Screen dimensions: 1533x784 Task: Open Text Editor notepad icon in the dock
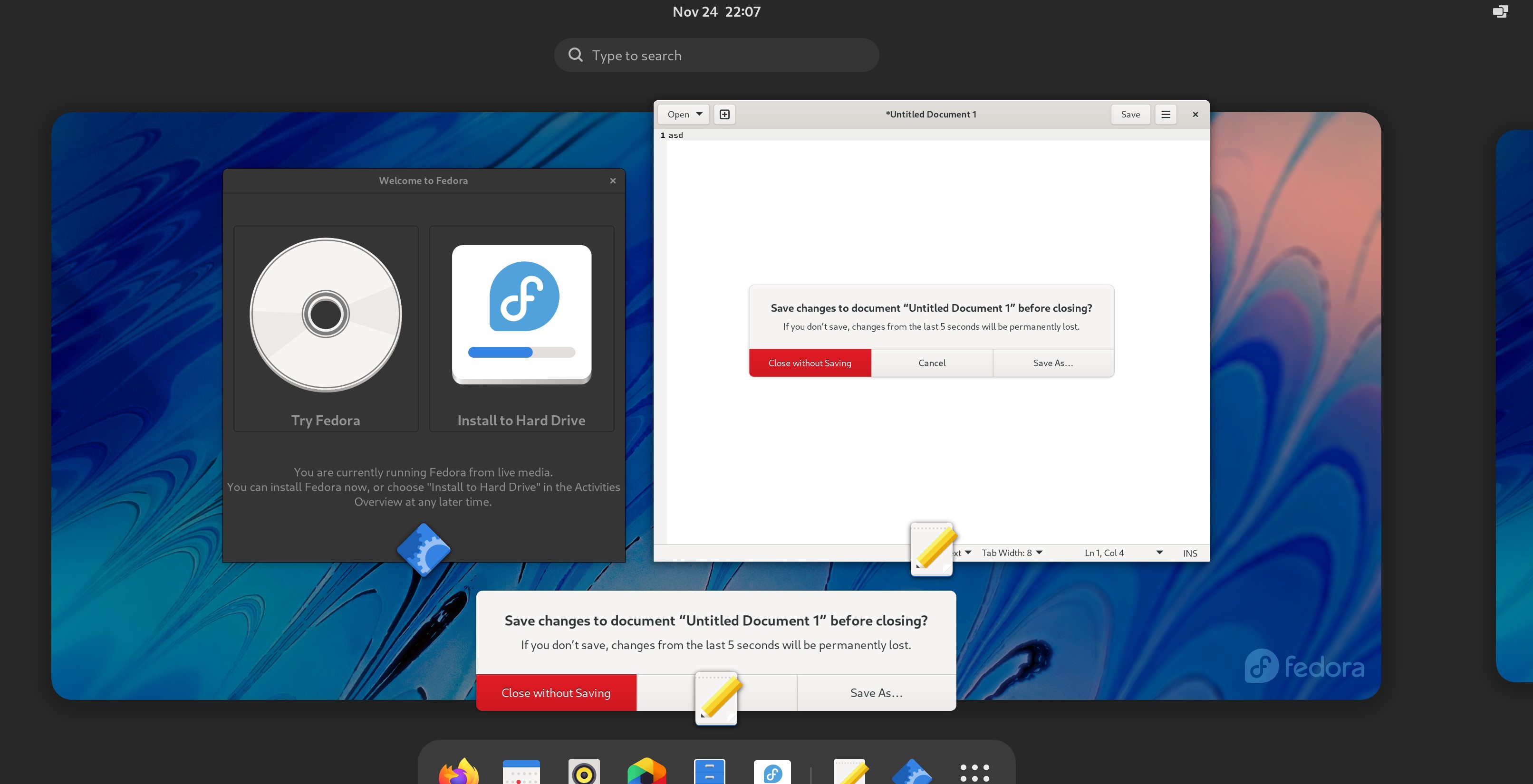click(849, 773)
